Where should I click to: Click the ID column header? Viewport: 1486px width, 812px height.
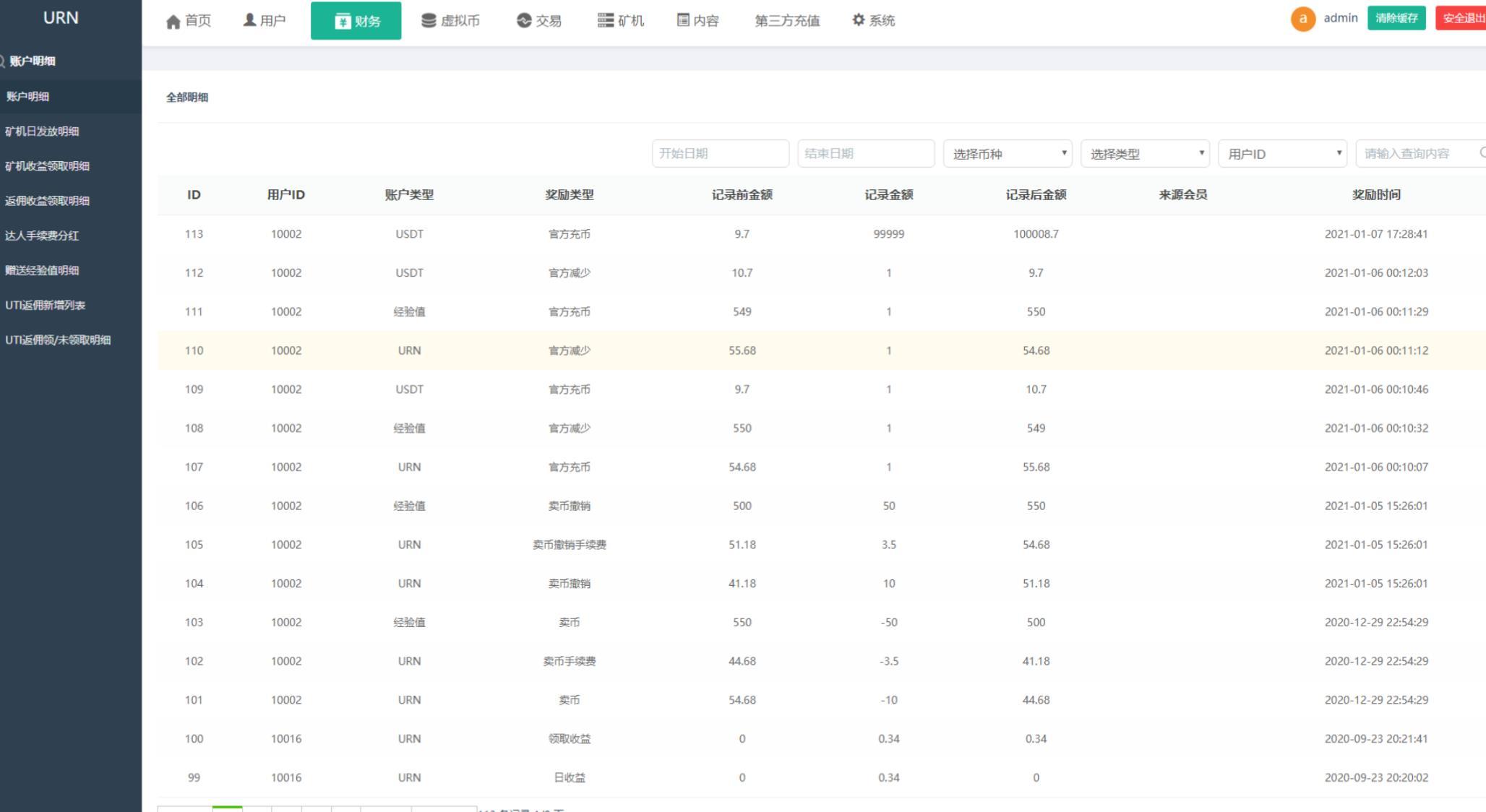click(194, 194)
